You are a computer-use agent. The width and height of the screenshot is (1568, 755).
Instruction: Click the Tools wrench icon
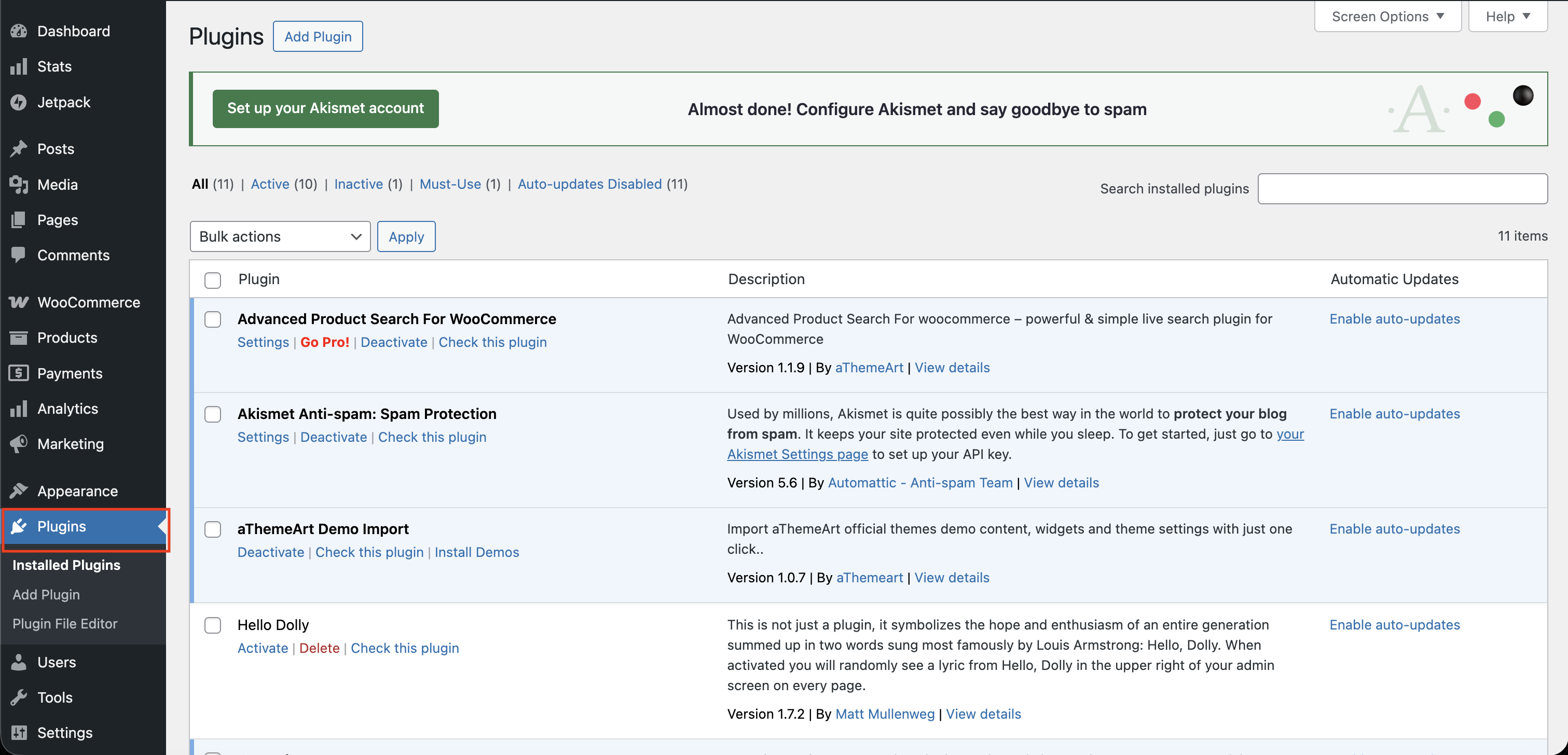coord(19,697)
